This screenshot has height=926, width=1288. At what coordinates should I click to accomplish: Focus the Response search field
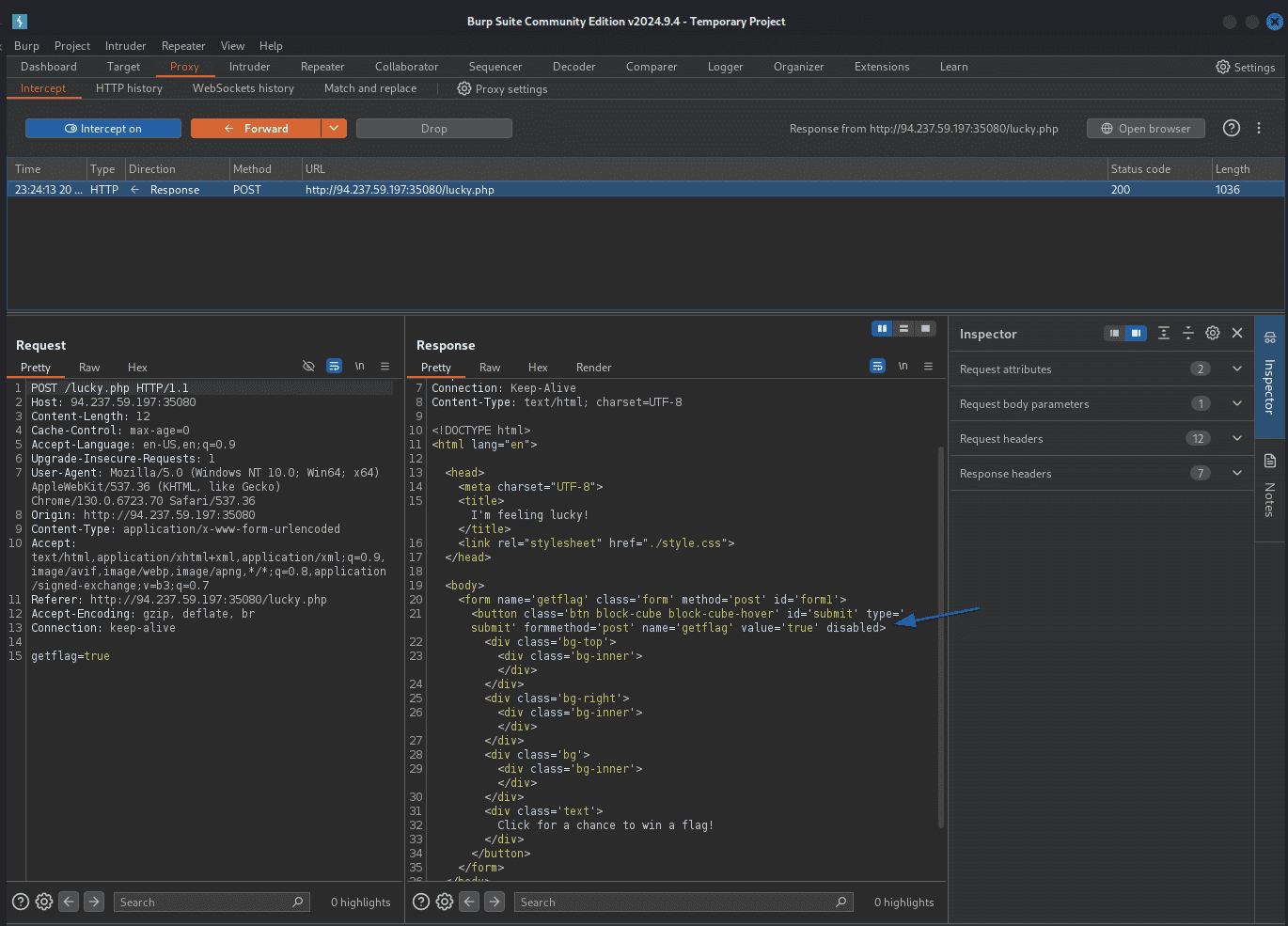[683, 902]
